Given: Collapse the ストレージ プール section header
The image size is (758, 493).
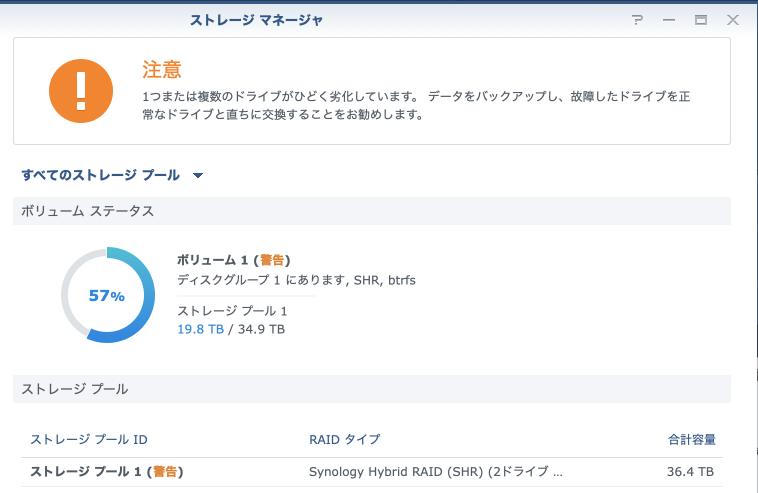Looking at the screenshot, I should (371, 389).
